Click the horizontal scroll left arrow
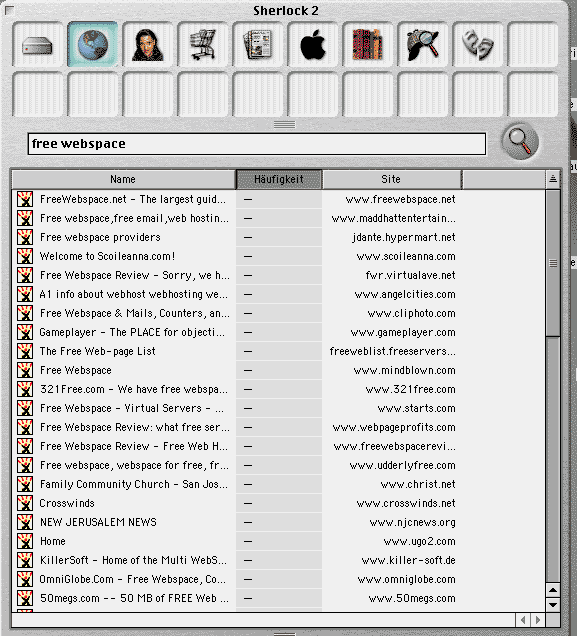This screenshot has width=577, height=636. pyautogui.click(x=523, y=620)
